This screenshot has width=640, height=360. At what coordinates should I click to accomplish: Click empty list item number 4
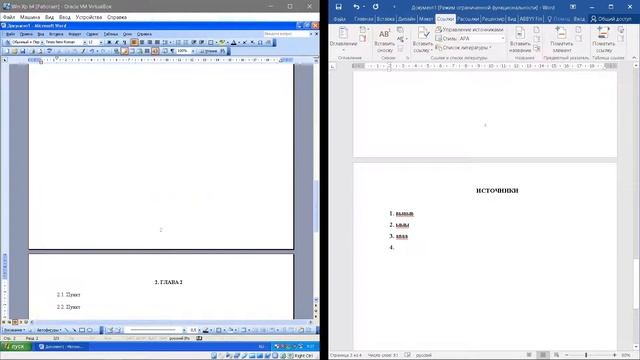tap(392, 247)
